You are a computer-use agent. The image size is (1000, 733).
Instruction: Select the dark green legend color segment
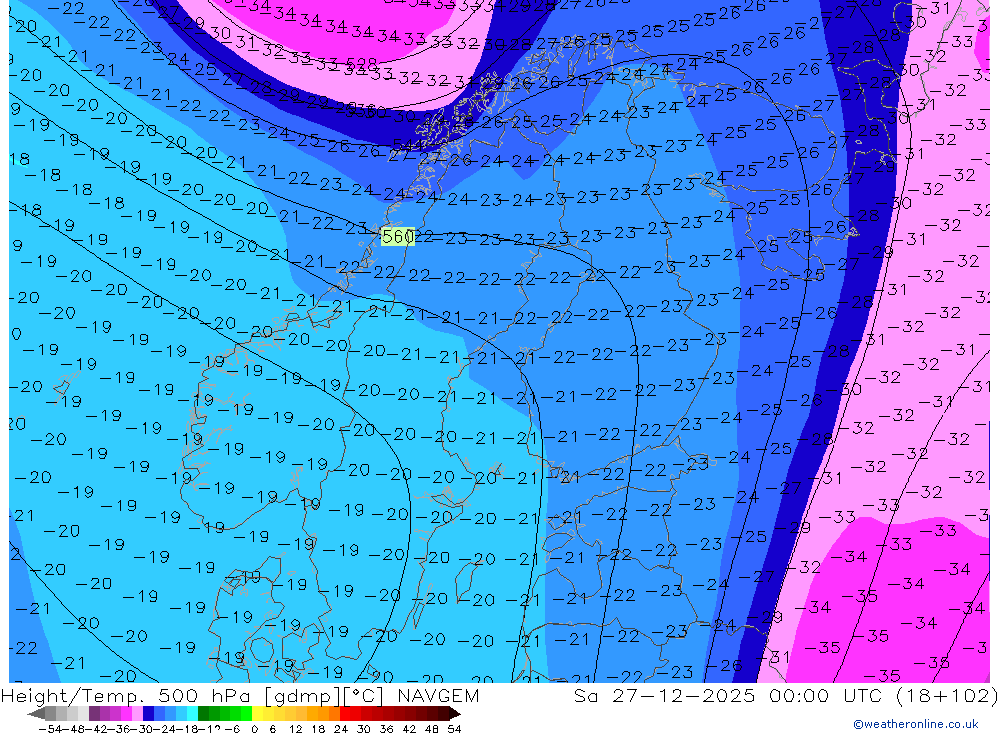(203, 714)
